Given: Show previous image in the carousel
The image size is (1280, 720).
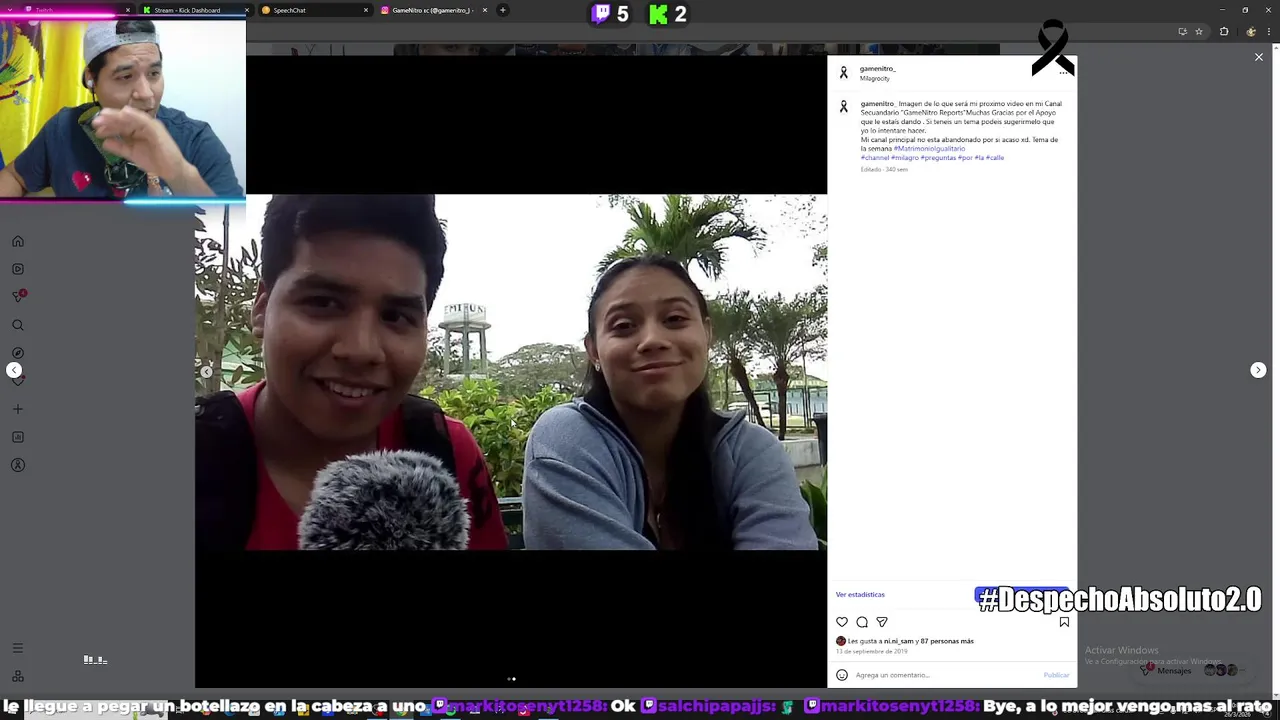Looking at the screenshot, I should 206,372.
